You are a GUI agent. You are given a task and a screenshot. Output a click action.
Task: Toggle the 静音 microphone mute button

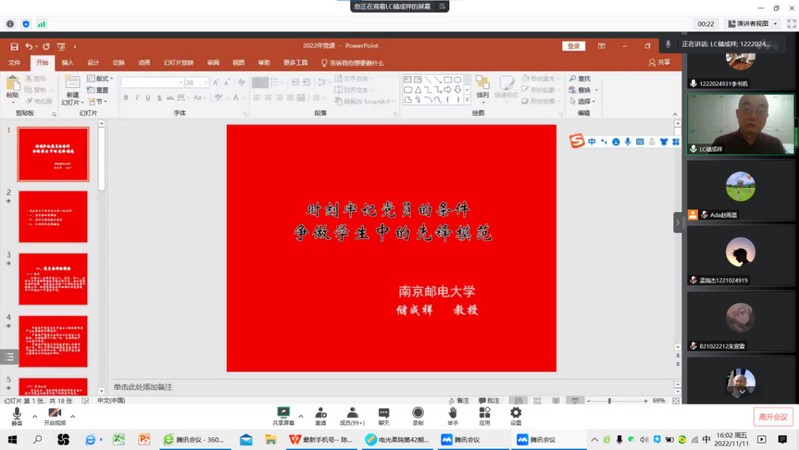pos(16,415)
